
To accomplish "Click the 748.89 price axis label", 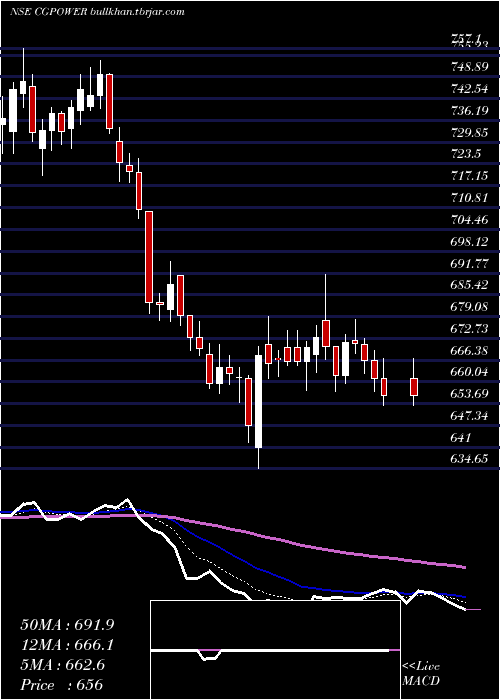I will coord(471,67).
